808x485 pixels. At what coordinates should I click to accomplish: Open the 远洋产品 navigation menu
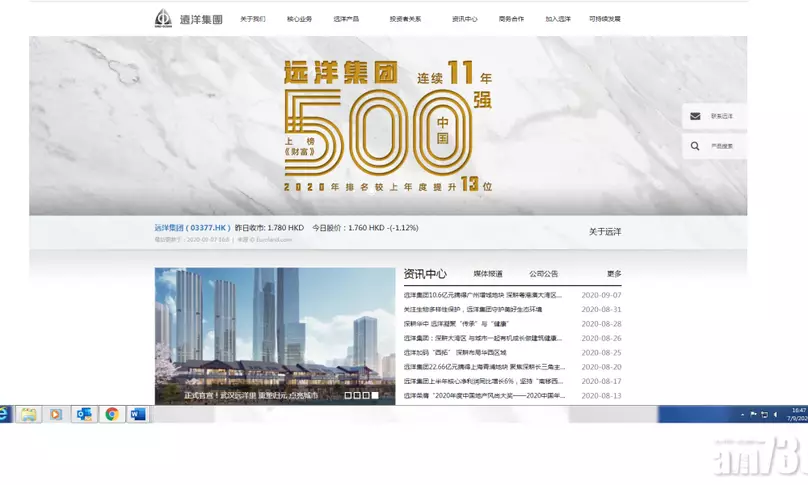pos(346,19)
